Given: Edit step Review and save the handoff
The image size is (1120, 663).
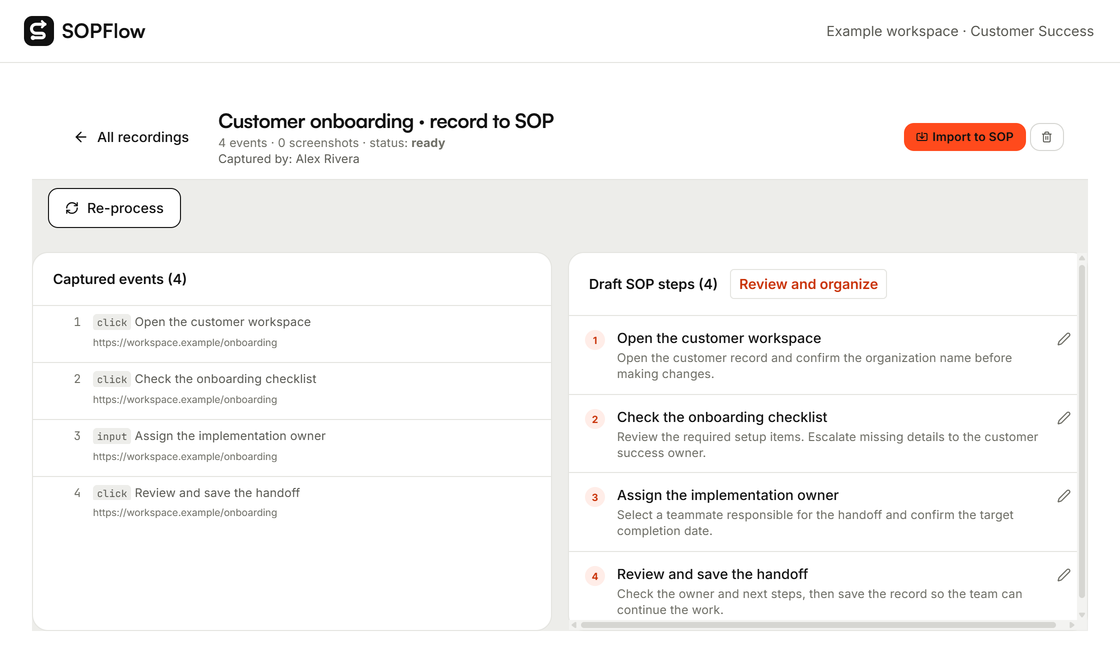Looking at the screenshot, I should (1064, 575).
